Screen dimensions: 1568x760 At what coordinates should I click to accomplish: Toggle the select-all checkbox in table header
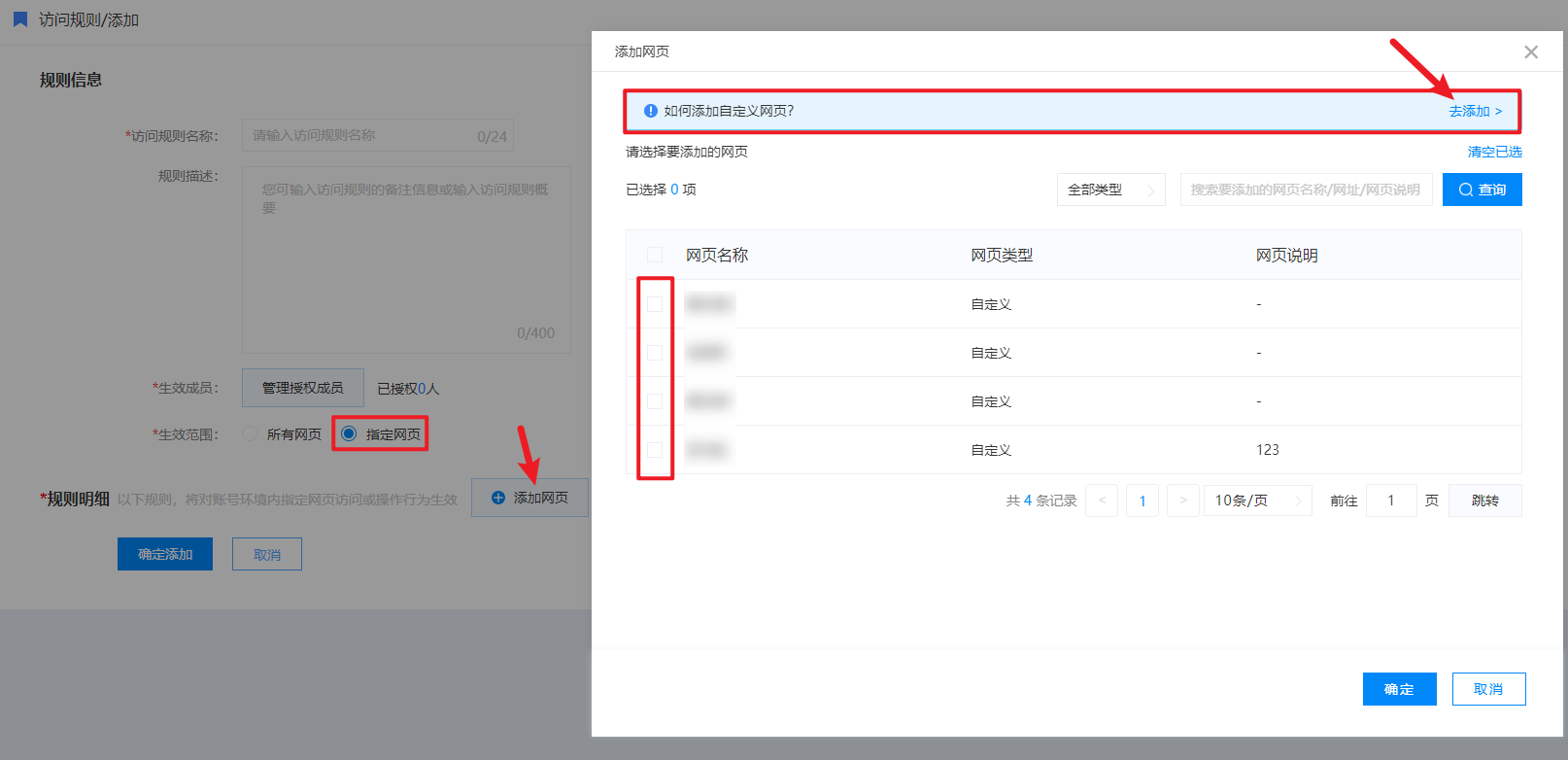[x=655, y=255]
